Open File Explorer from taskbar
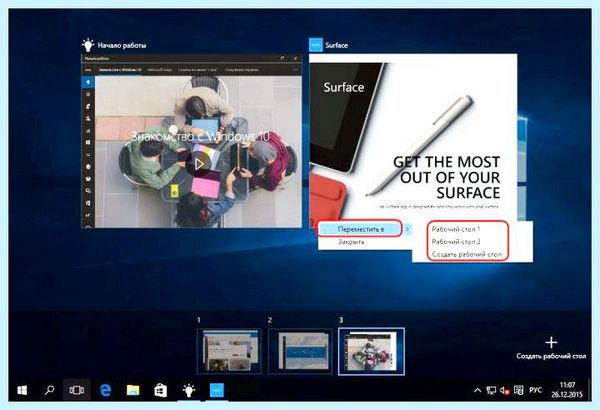The image size is (600, 410). click(133, 390)
